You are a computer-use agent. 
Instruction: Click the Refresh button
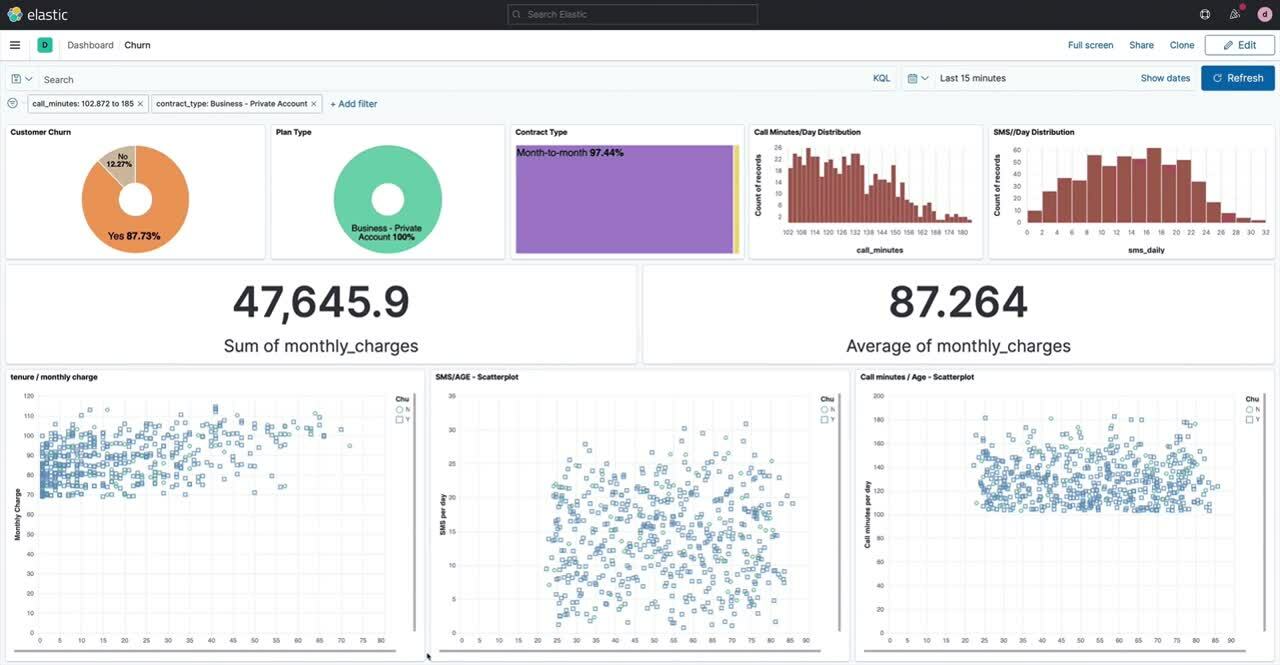click(1238, 78)
